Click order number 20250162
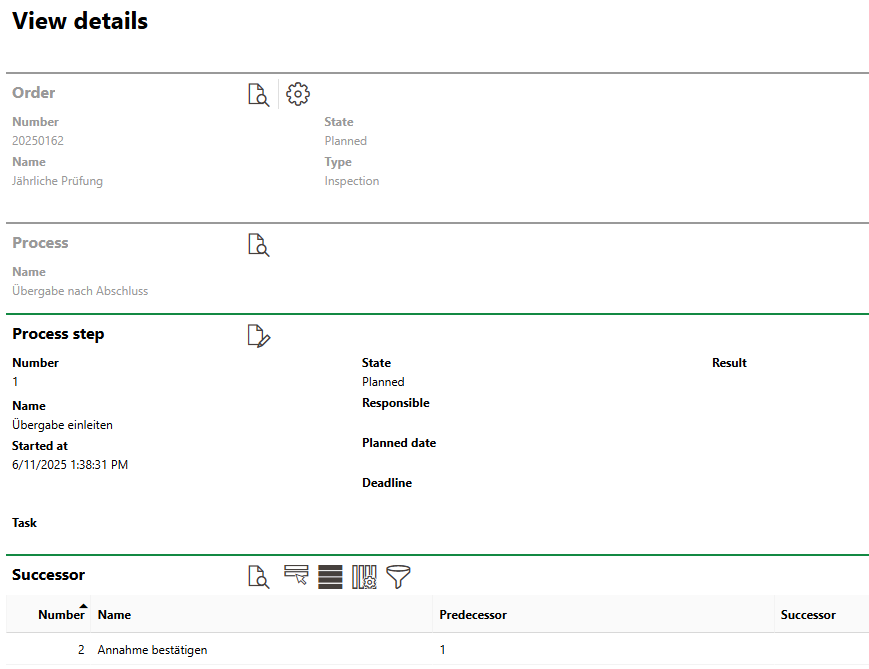 (38, 141)
